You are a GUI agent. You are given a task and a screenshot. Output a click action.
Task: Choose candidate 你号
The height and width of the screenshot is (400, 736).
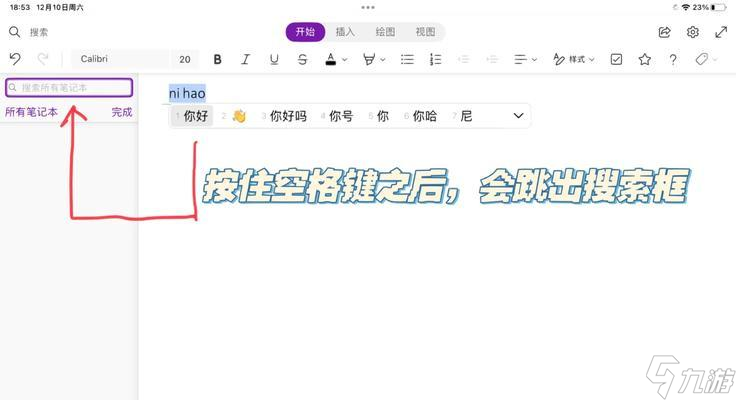(337, 116)
